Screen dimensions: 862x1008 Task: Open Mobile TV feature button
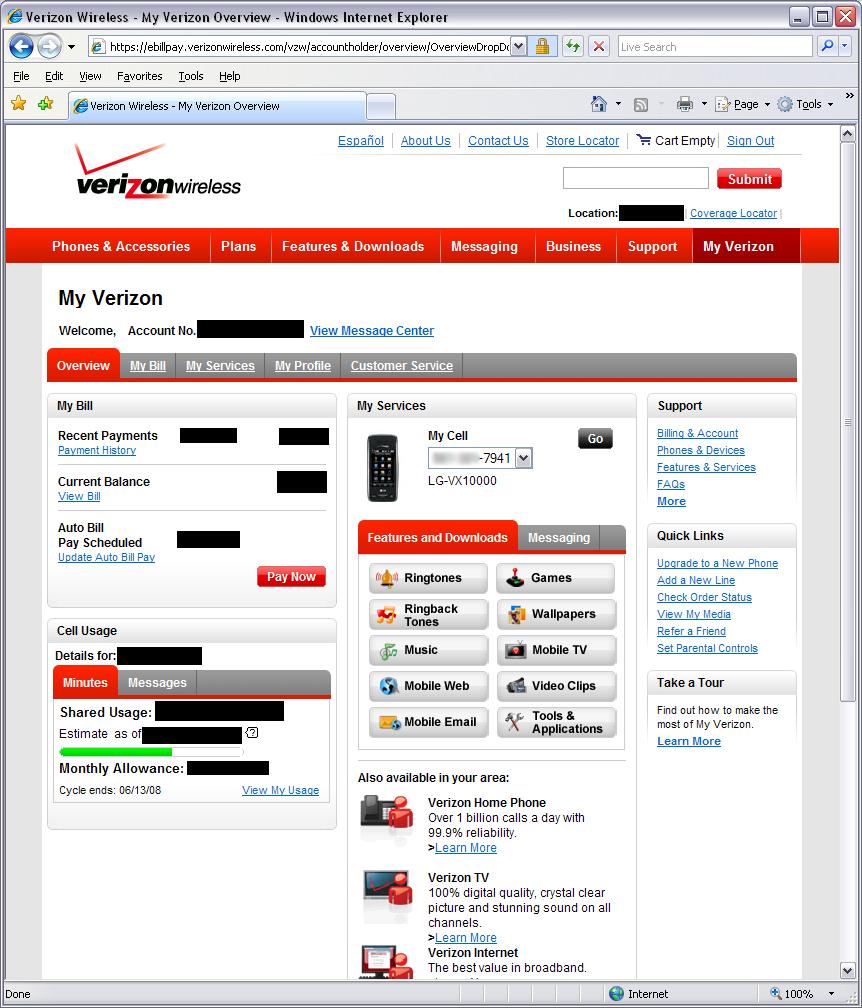(x=556, y=651)
